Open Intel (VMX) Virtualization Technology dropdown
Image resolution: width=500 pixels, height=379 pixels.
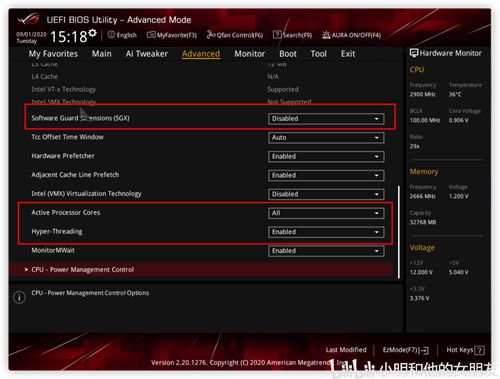(326, 194)
